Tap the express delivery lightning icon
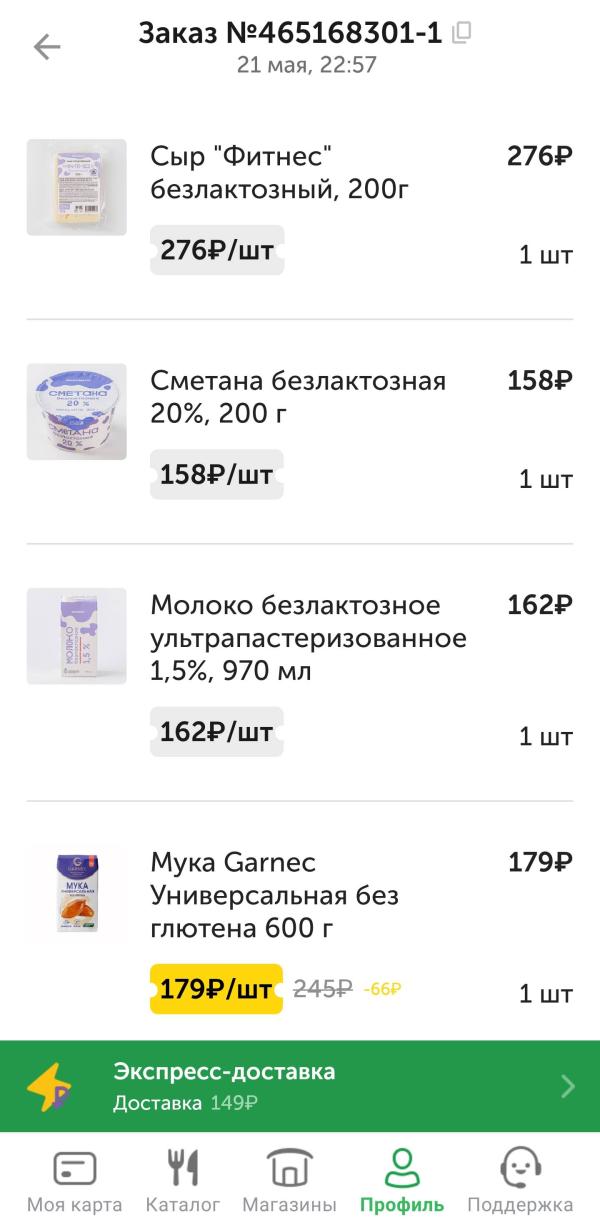Image resolution: width=600 pixels, height=1227 pixels. 48,1087
